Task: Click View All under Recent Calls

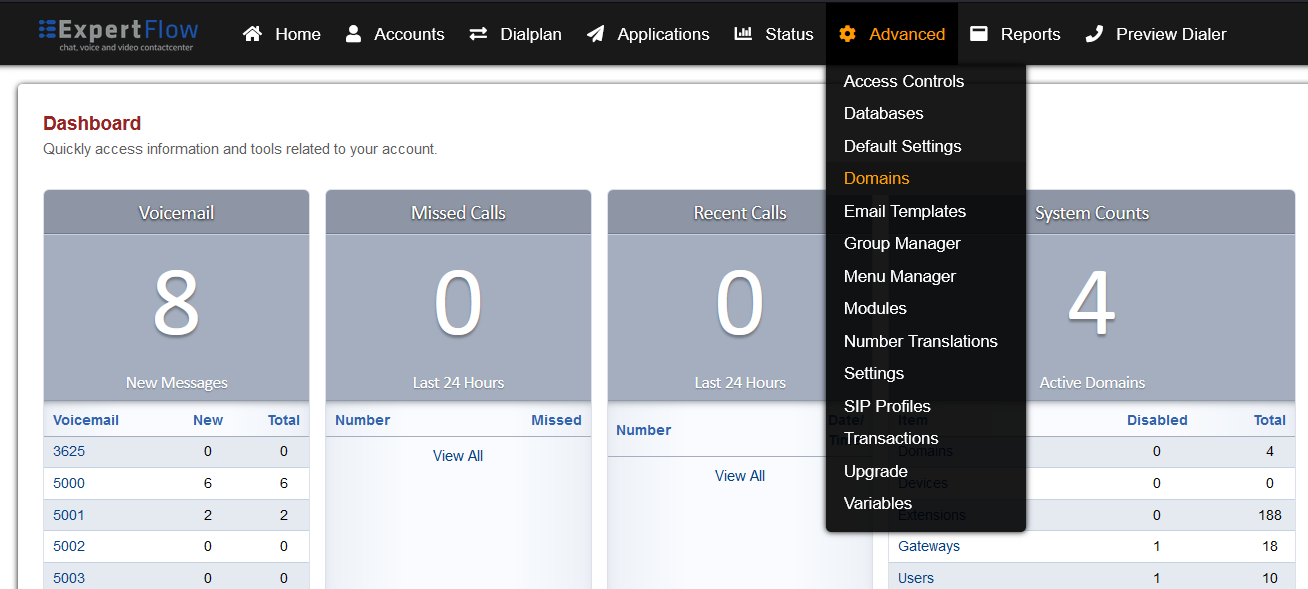Action: (x=740, y=476)
